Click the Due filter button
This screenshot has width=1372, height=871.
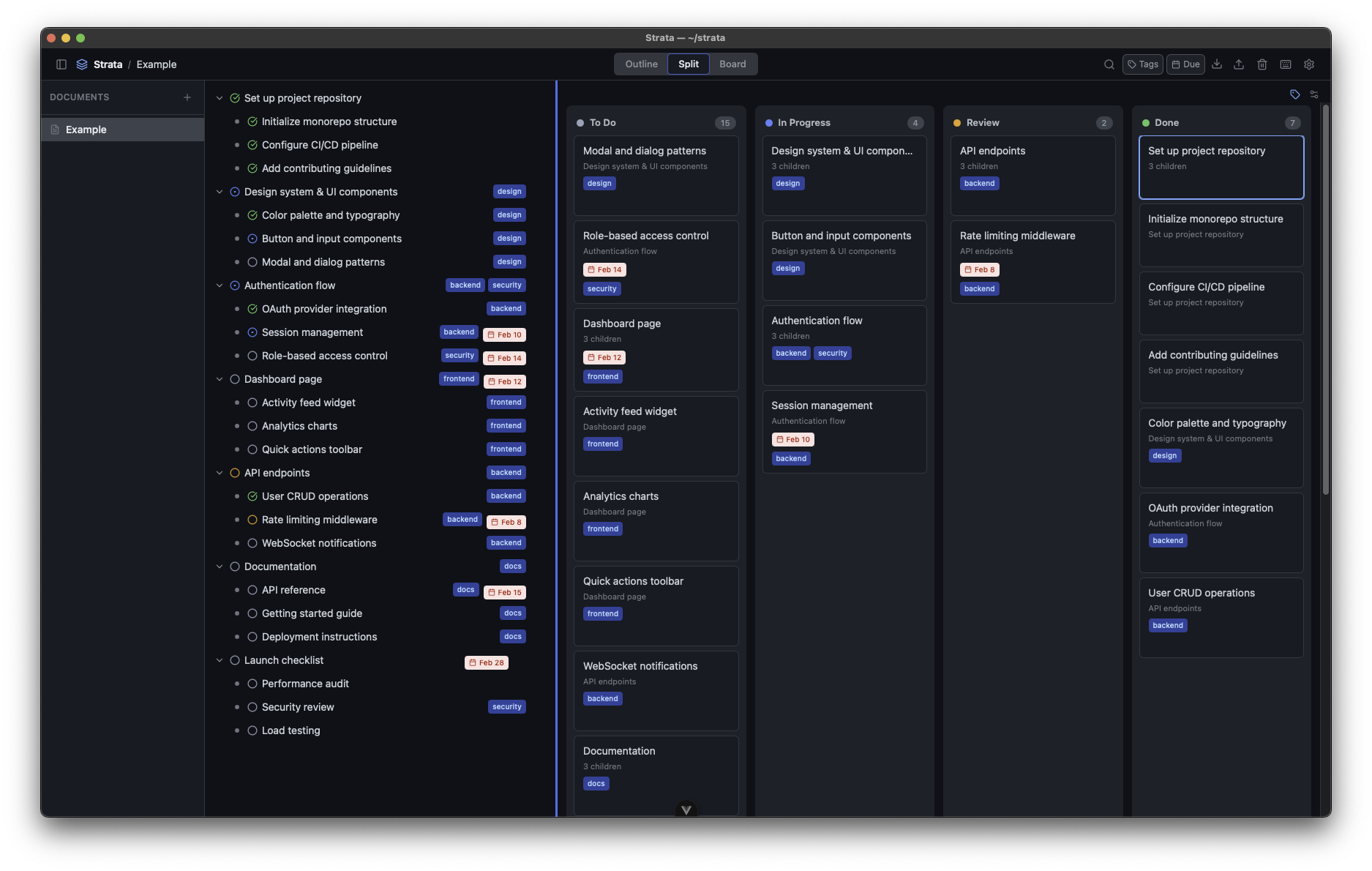[x=1185, y=64]
